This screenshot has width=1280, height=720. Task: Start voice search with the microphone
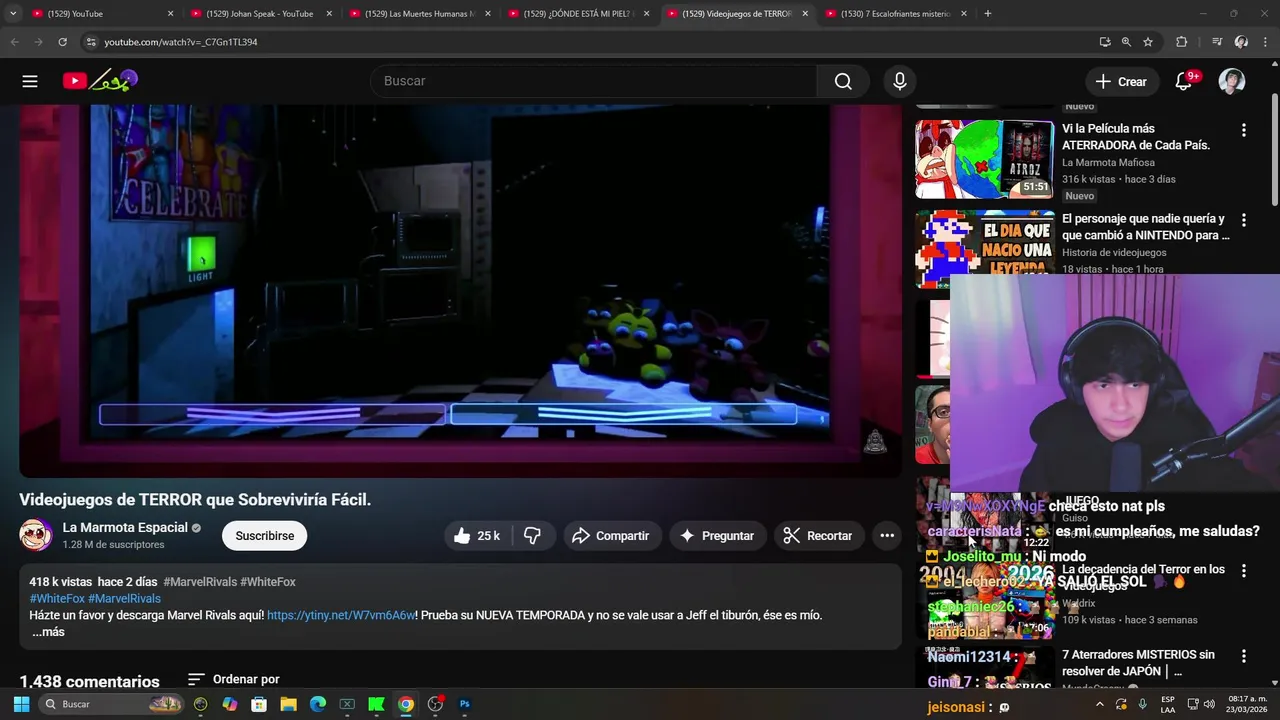(x=900, y=81)
